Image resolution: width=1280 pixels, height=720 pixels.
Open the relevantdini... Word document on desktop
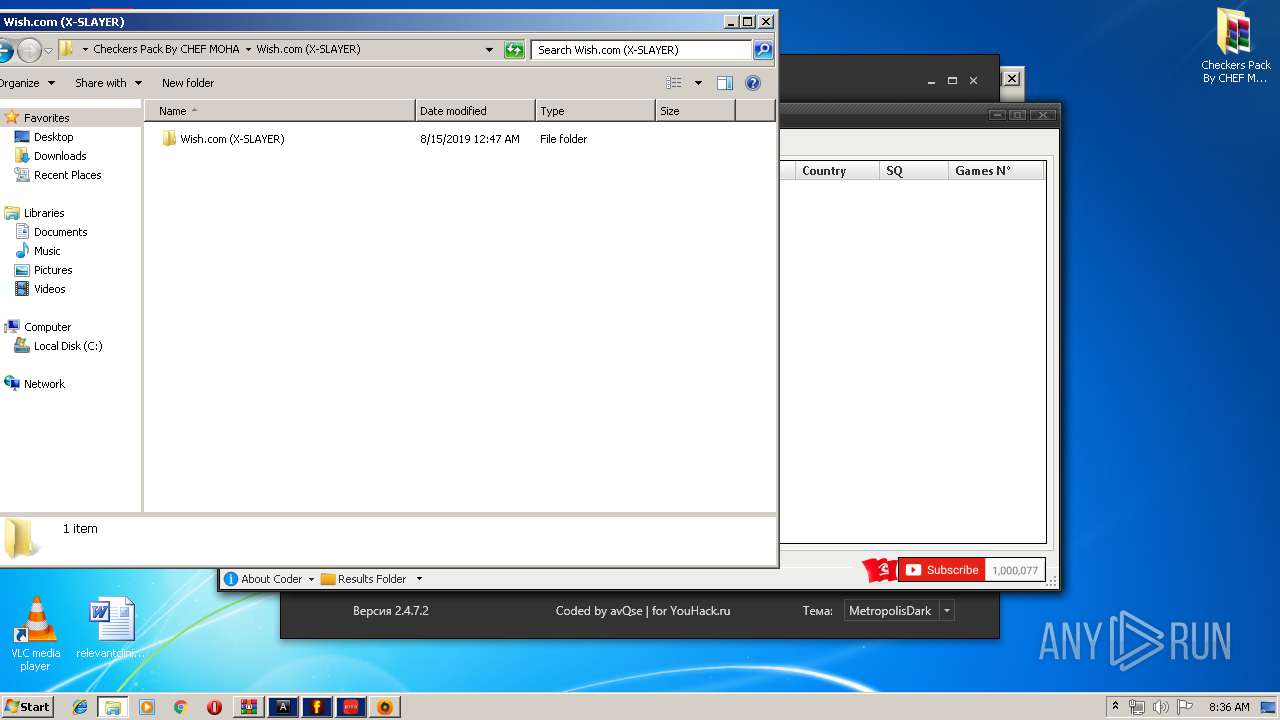[111, 629]
